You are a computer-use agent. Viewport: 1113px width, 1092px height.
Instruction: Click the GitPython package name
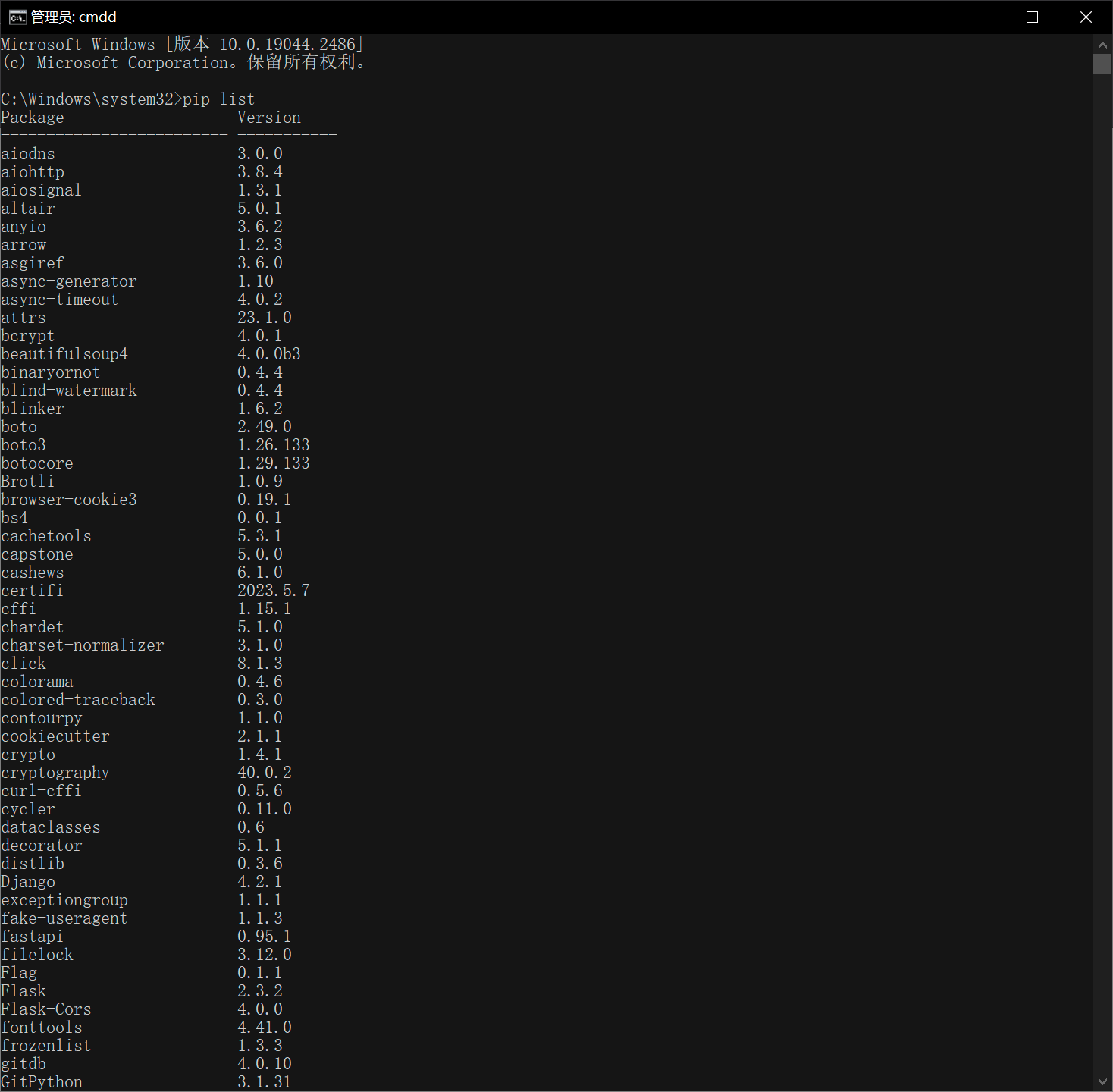pos(42,1082)
